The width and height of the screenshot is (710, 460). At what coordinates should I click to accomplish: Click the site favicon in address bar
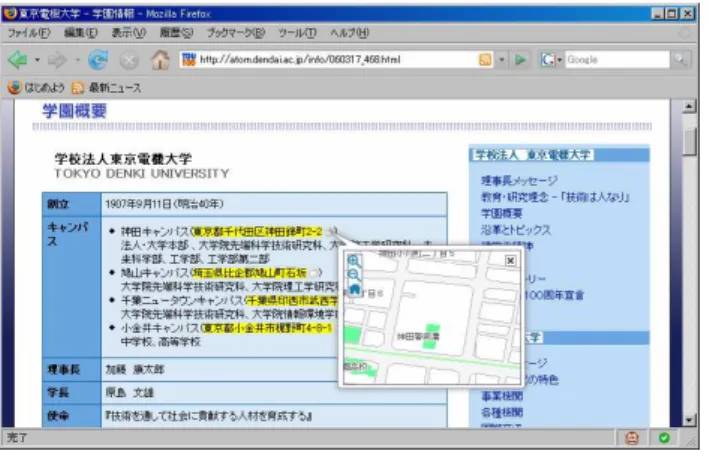pos(189,59)
